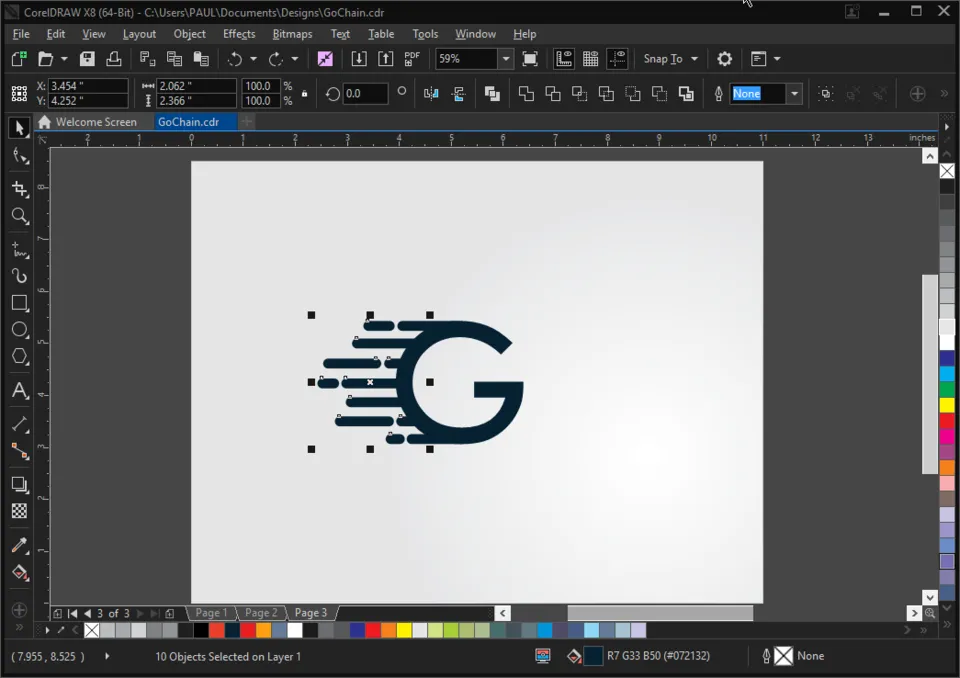This screenshot has width=960, height=678.
Task: Open the Window menu
Action: 475,34
